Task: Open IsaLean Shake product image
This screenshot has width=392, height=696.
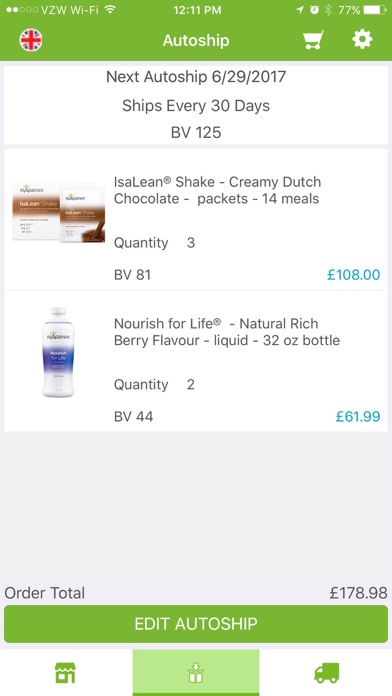Action: (x=59, y=212)
